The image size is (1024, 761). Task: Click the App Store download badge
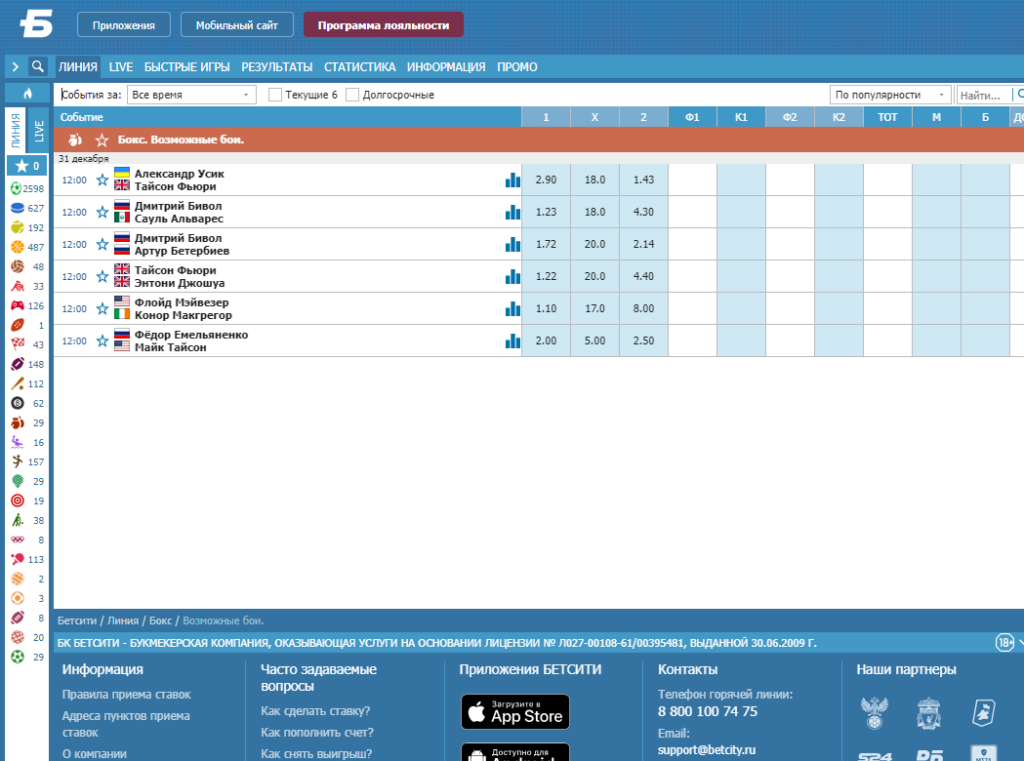[515, 712]
